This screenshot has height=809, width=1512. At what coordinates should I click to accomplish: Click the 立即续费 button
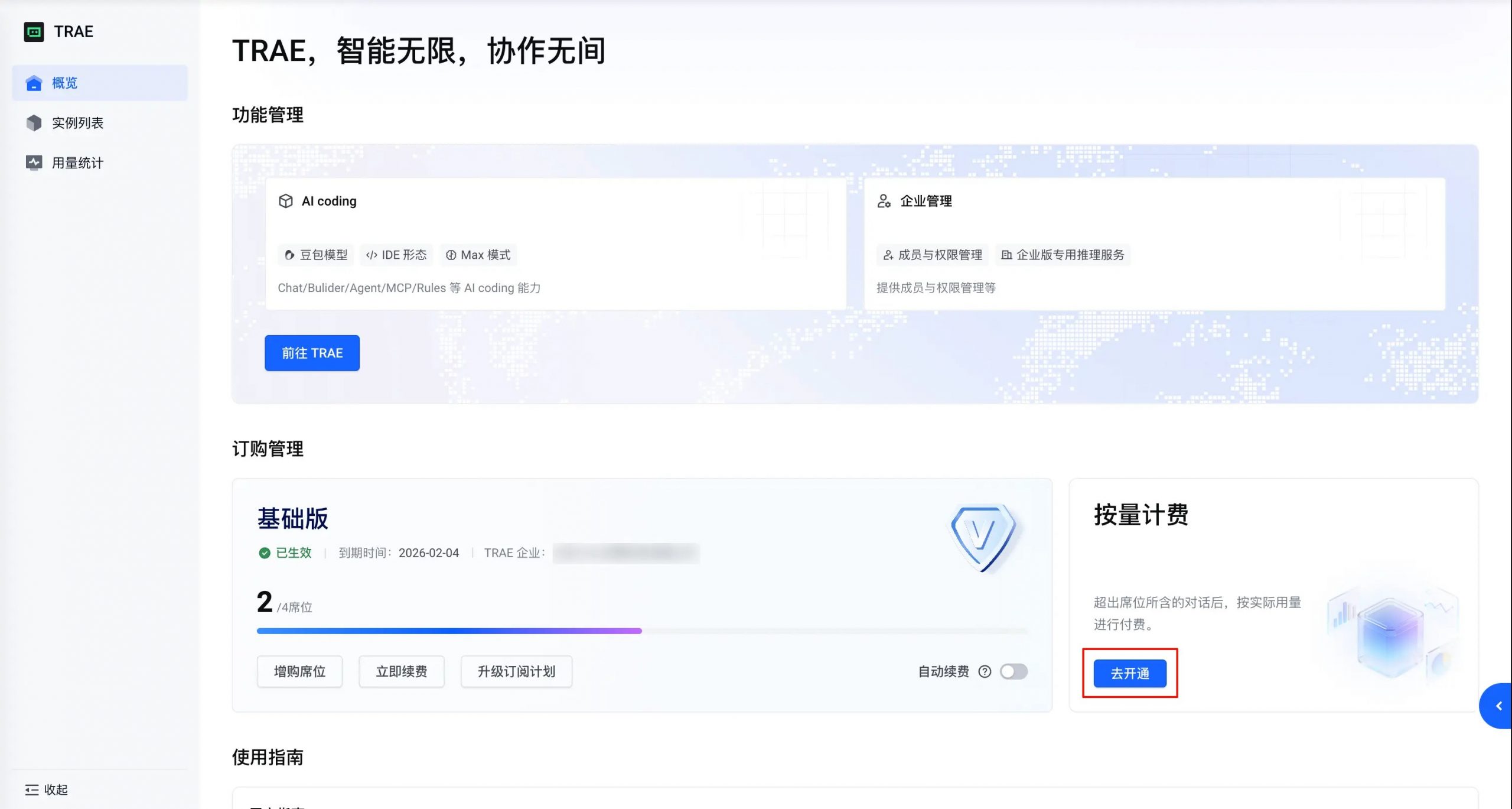point(402,671)
